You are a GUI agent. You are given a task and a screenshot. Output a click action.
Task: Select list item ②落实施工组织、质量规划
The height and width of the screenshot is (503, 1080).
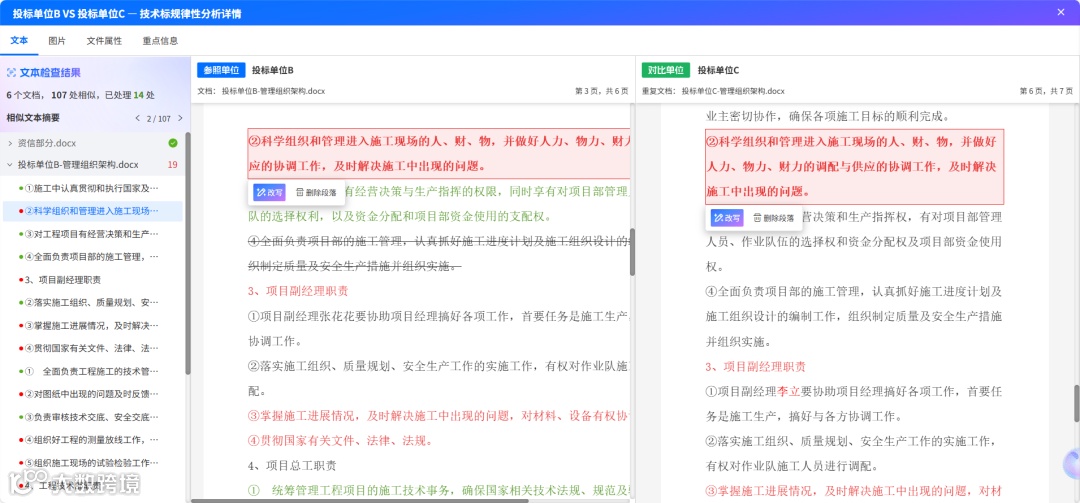coord(92,302)
